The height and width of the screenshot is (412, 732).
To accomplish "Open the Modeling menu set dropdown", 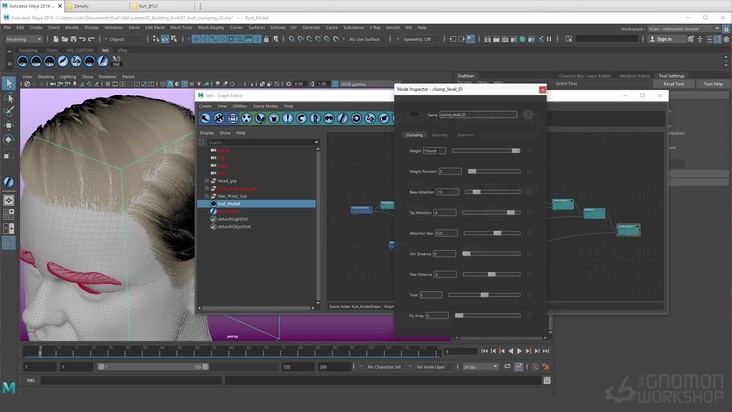I will (x=24, y=39).
